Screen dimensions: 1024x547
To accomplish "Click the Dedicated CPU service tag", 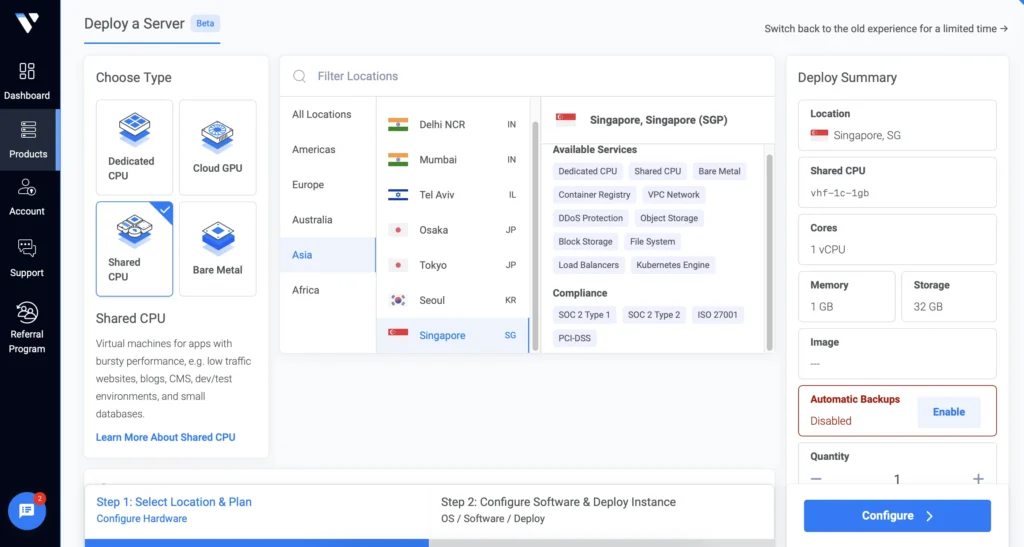I will (x=587, y=171).
